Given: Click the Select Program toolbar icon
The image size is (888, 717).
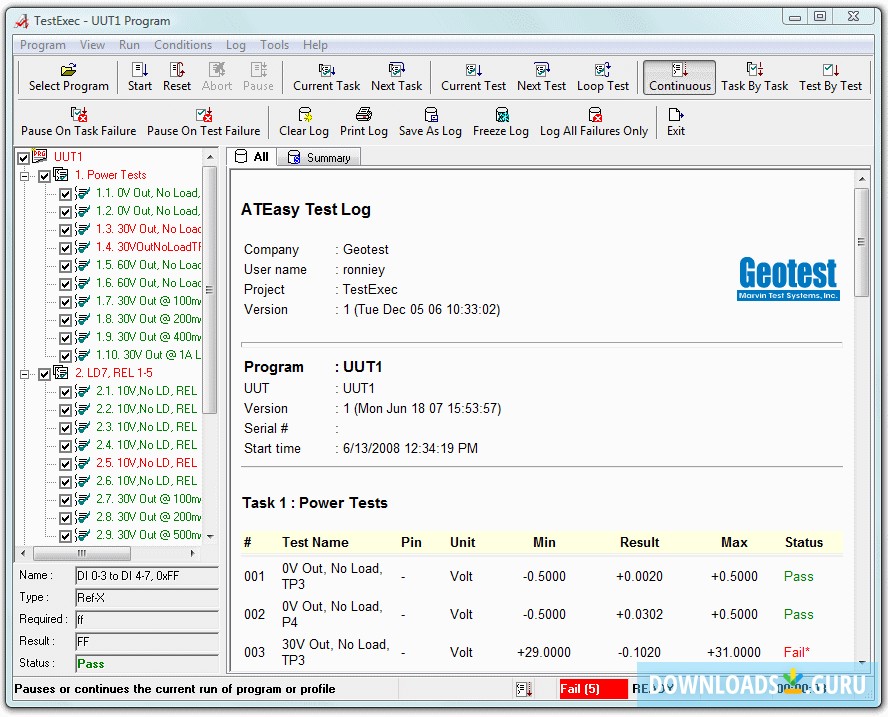Looking at the screenshot, I should click(x=68, y=76).
